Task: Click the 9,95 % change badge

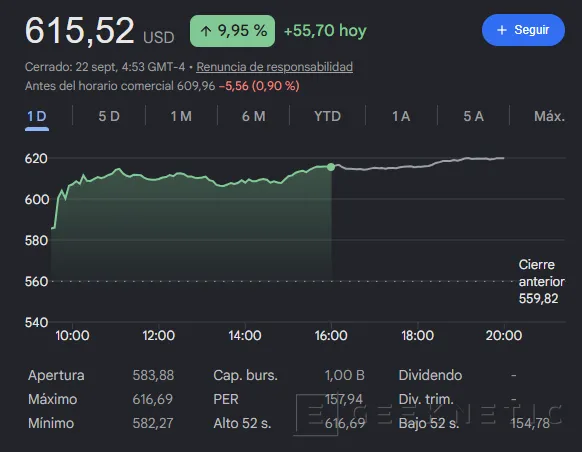Action: pos(232,31)
